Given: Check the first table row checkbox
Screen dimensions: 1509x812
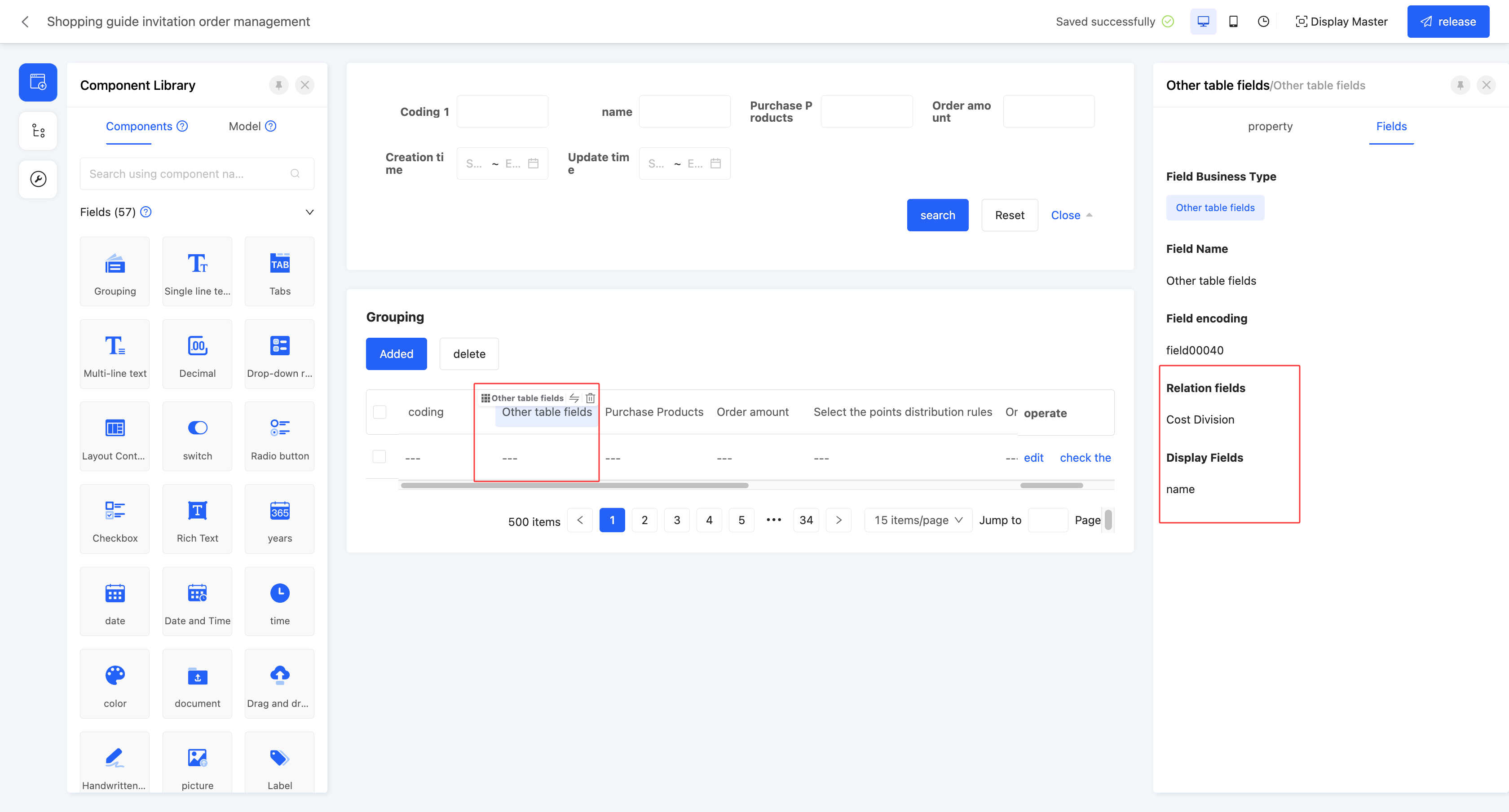Looking at the screenshot, I should pyautogui.click(x=379, y=457).
